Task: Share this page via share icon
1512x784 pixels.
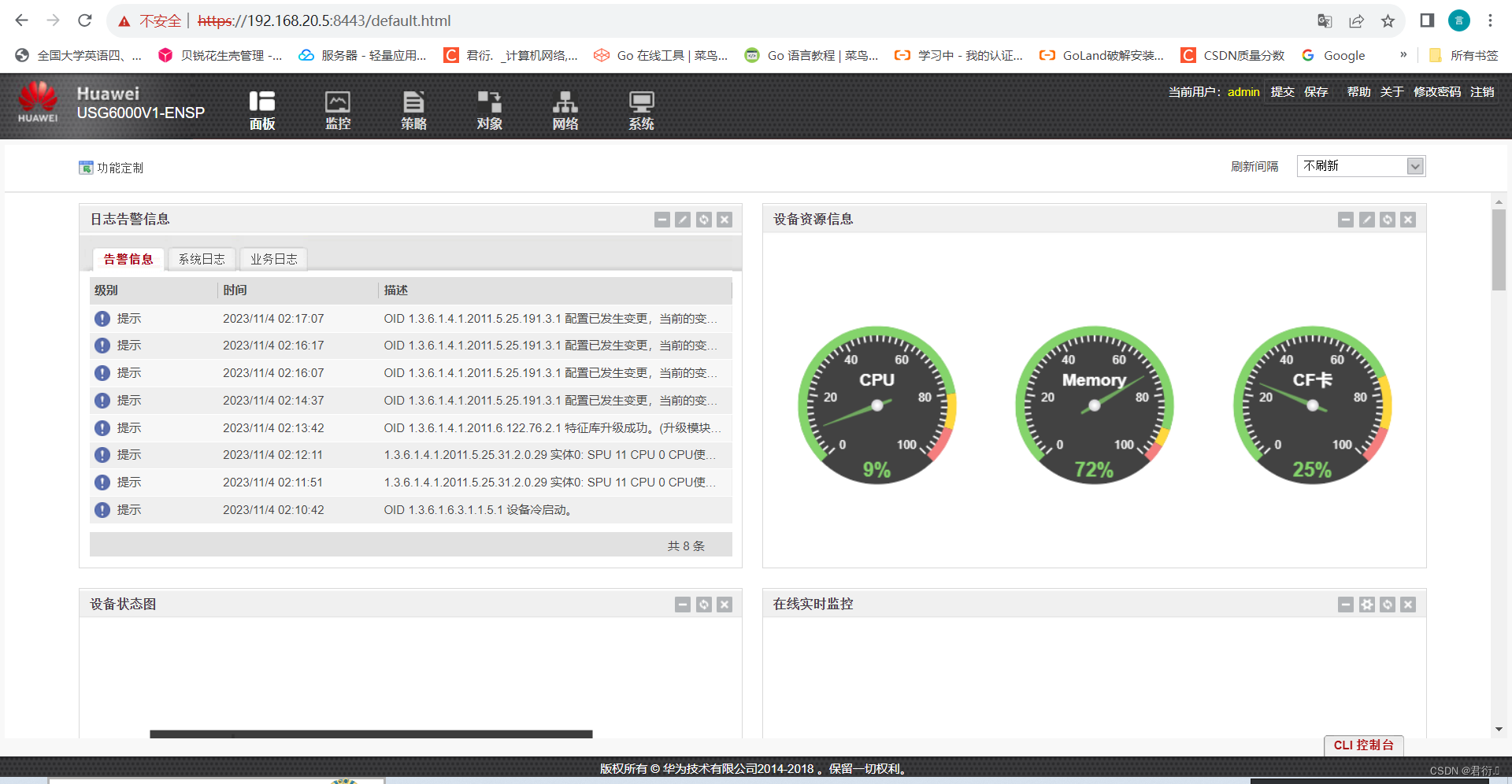Action: tap(1356, 21)
